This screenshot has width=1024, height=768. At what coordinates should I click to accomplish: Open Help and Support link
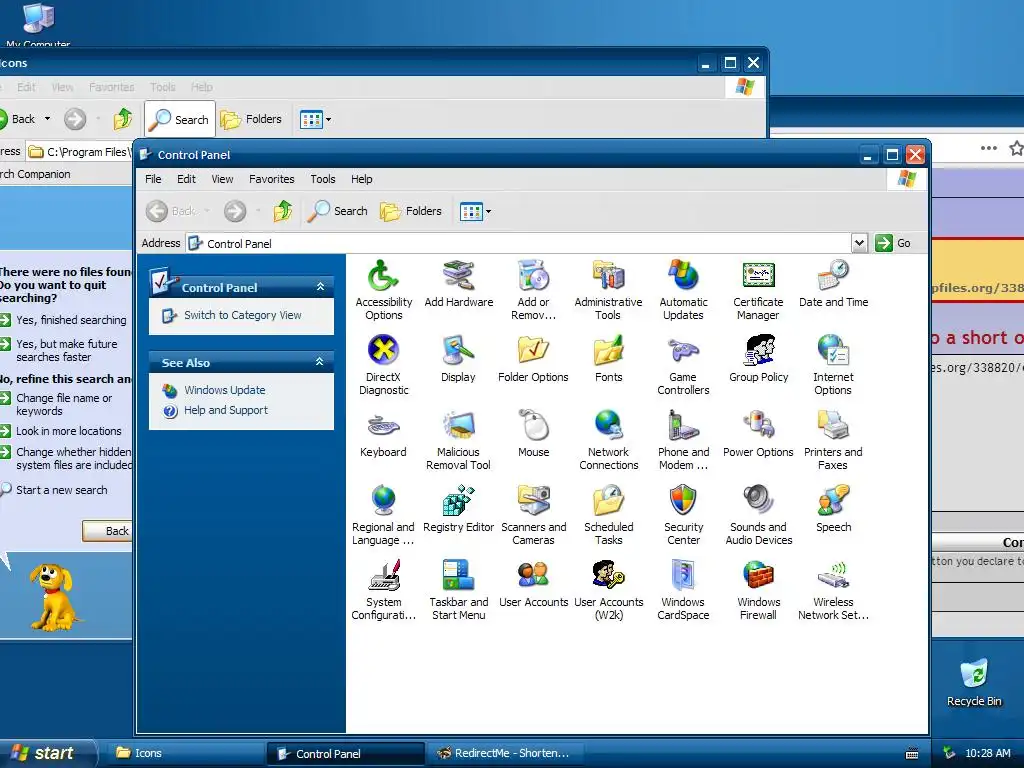[226, 410]
